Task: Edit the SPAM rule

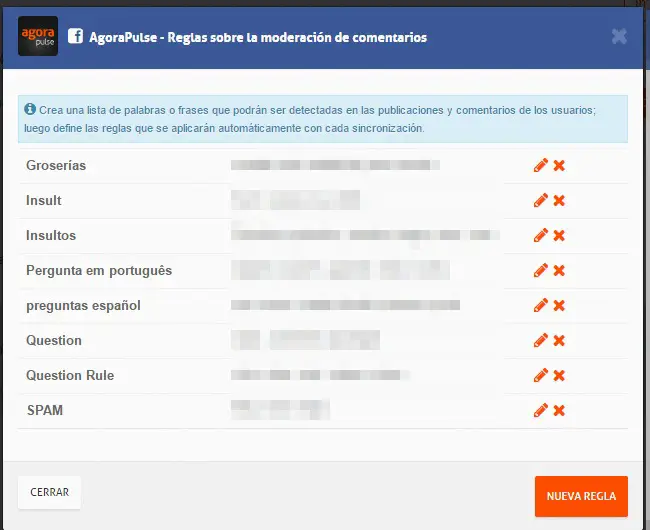Action: 541,410
